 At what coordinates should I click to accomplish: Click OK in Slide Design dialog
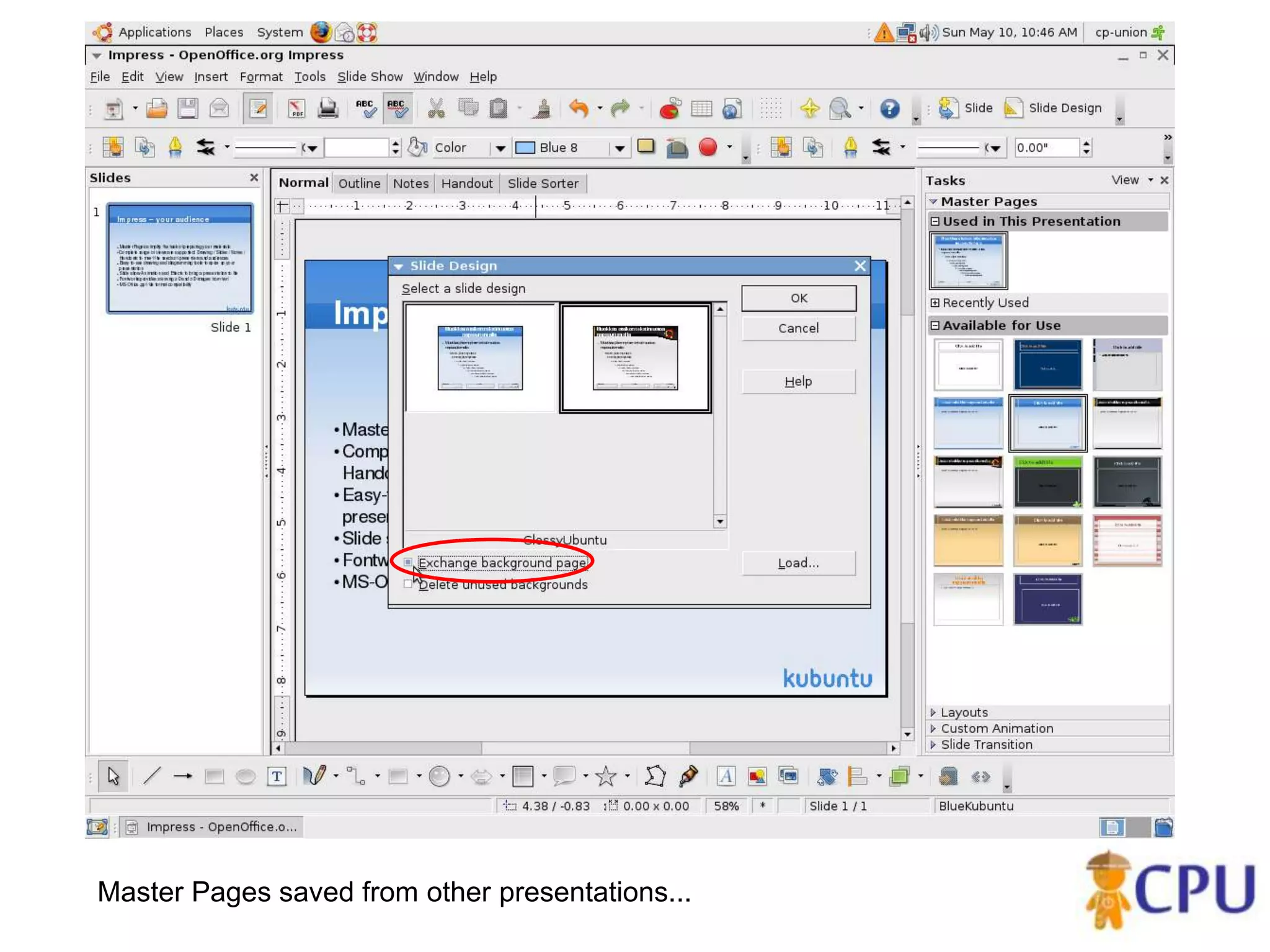pyautogui.click(x=799, y=298)
